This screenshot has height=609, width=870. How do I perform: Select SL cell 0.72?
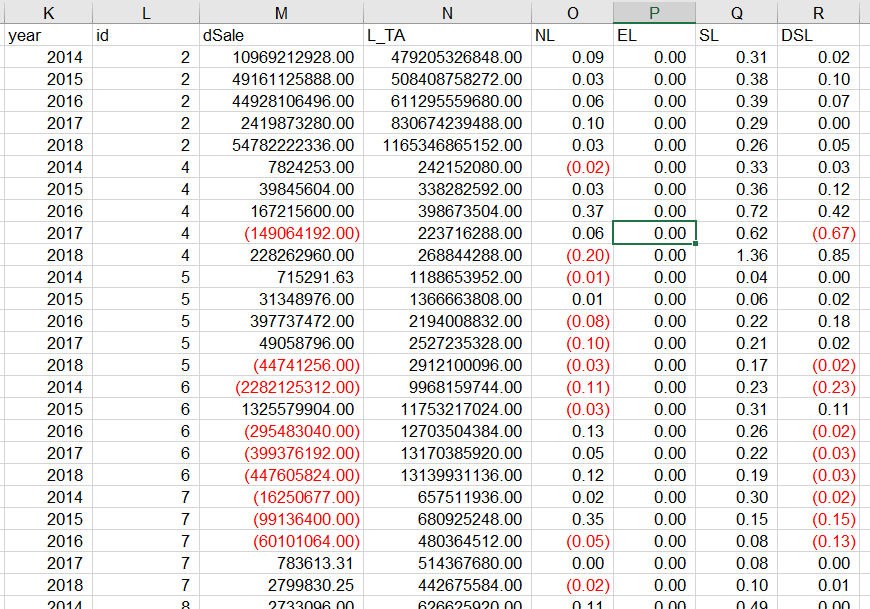(x=736, y=211)
